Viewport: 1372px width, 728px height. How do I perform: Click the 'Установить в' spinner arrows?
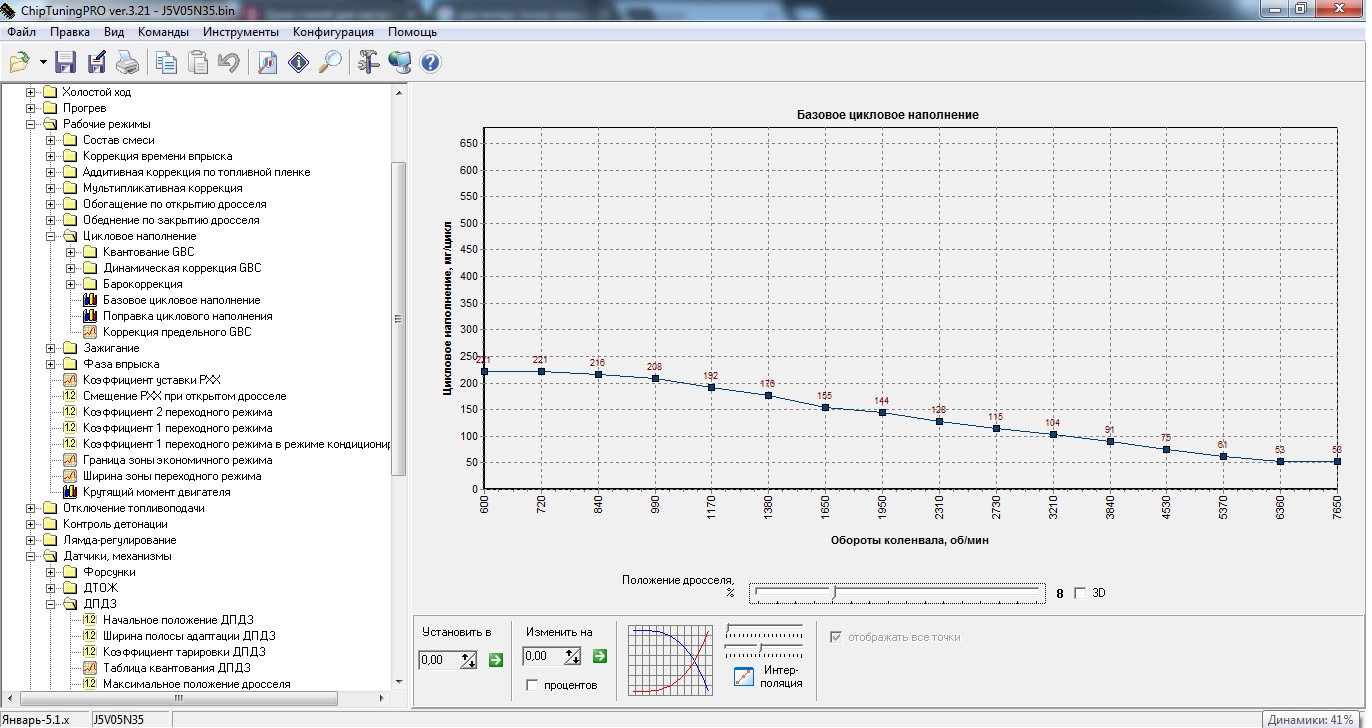469,659
